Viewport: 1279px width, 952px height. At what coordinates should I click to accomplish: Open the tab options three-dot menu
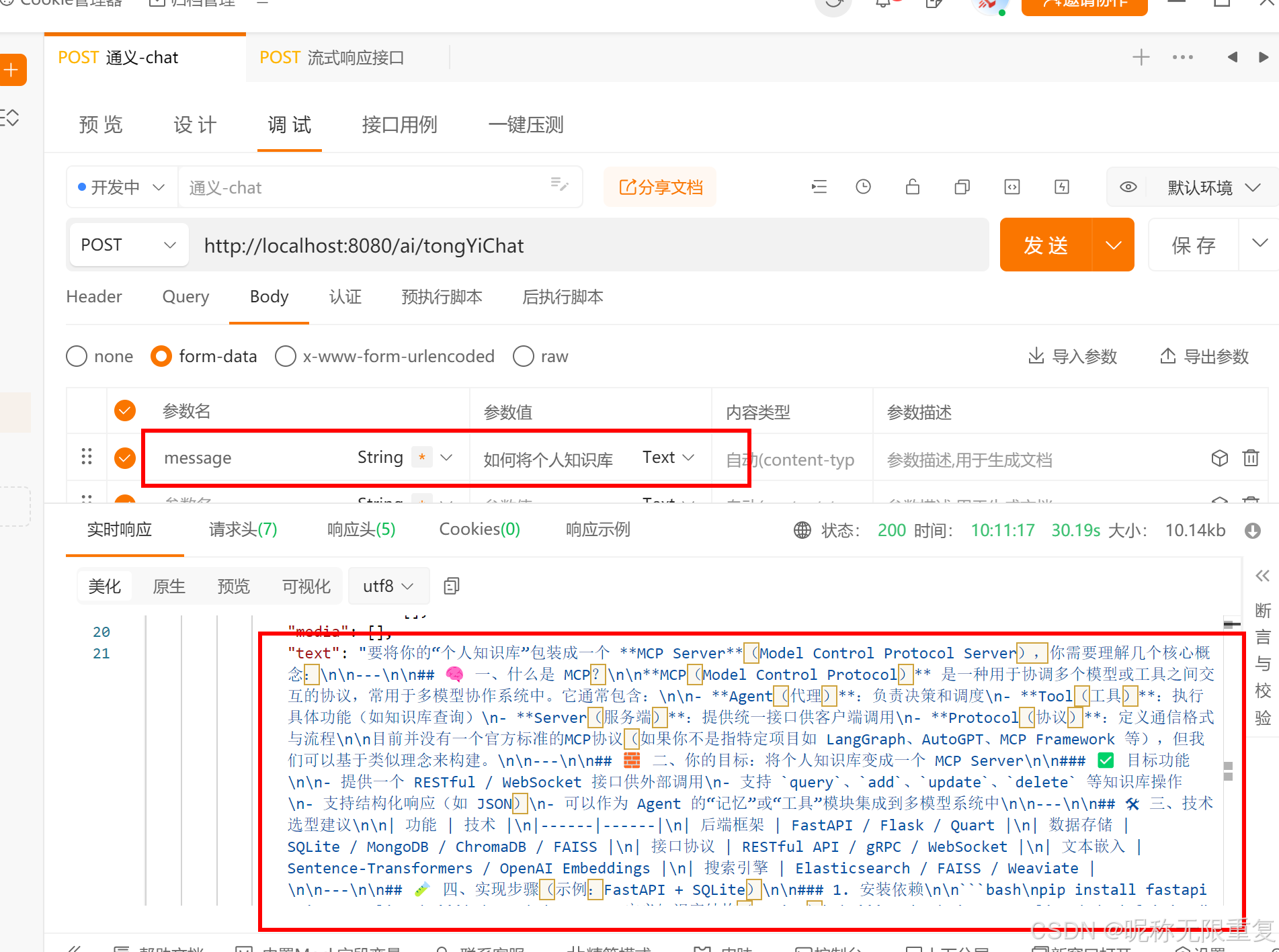(1183, 57)
